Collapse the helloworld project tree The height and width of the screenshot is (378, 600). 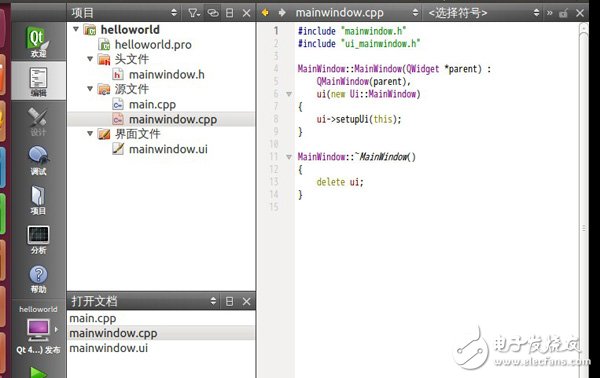point(76,29)
